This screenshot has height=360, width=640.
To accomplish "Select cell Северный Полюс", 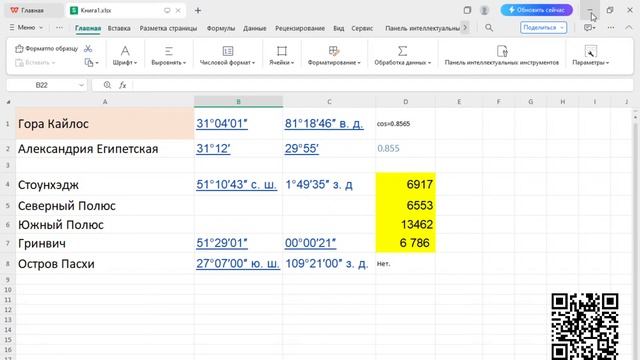I will click(105, 206).
